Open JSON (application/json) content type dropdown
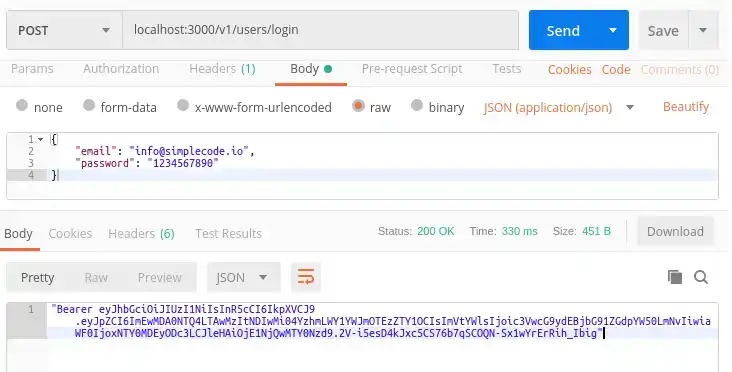 point(558,108)
